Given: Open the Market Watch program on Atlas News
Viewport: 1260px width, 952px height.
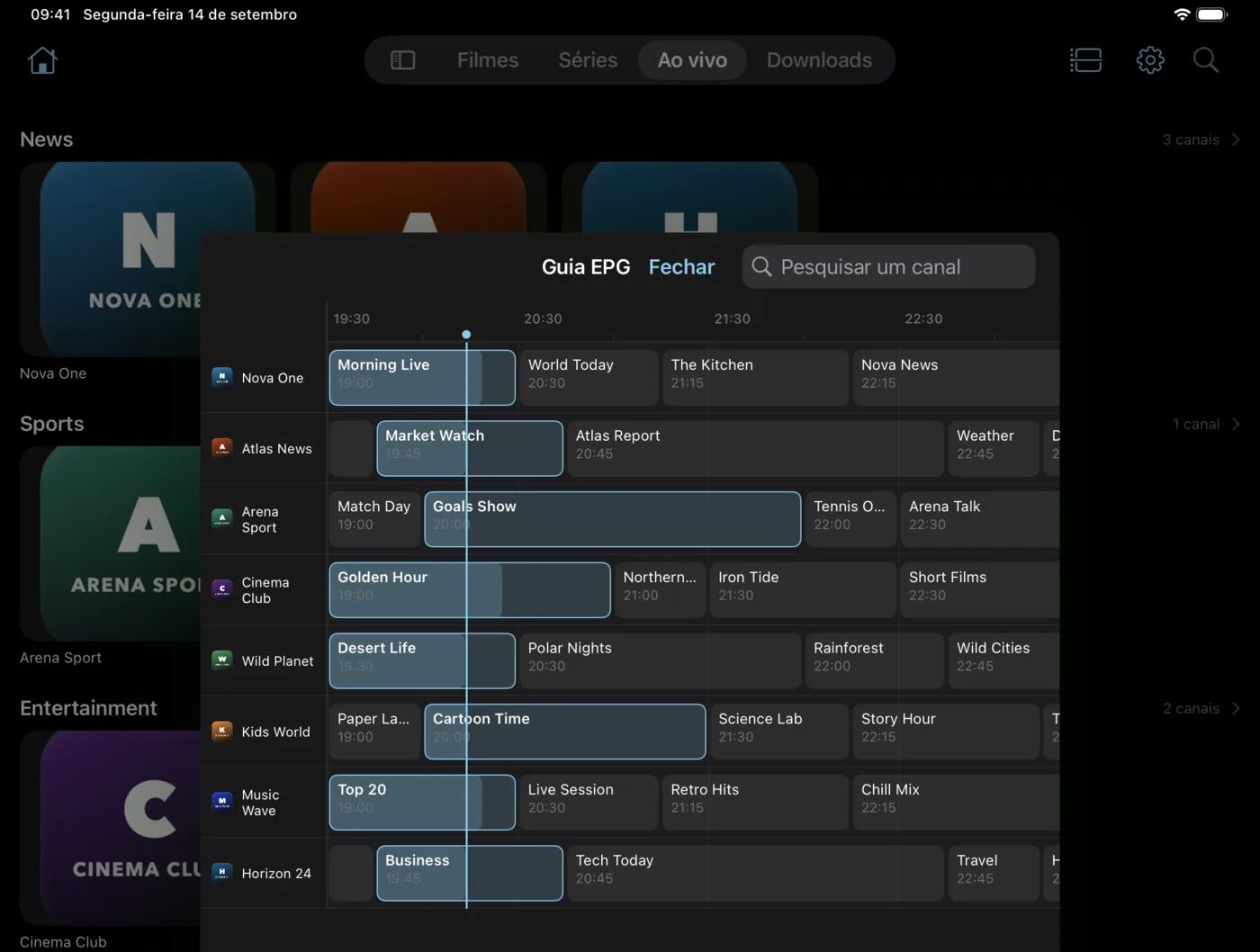Looking at the screenshot, I should (470, 448).
